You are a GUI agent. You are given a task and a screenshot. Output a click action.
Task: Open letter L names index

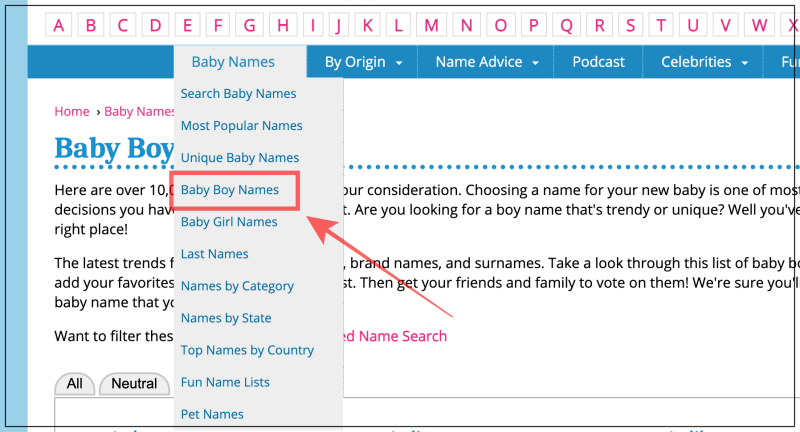(398, 25)
